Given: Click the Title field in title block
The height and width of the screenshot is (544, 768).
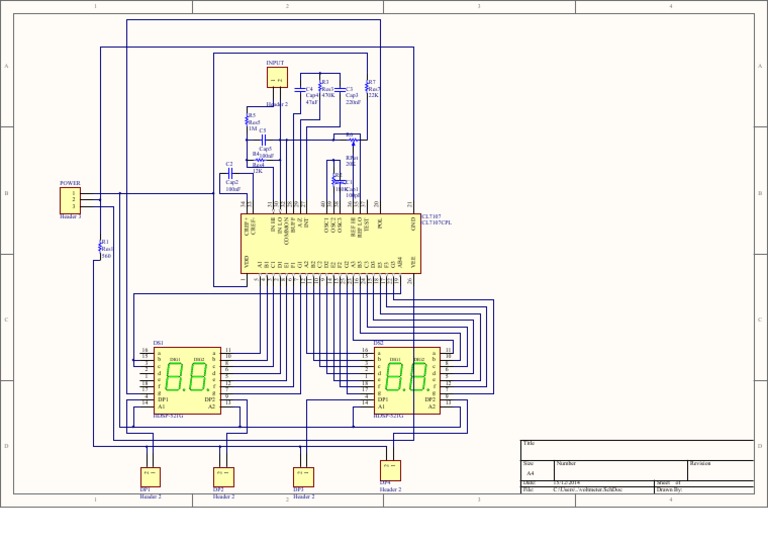Looking at the screenshot, I should coord(637,450).
